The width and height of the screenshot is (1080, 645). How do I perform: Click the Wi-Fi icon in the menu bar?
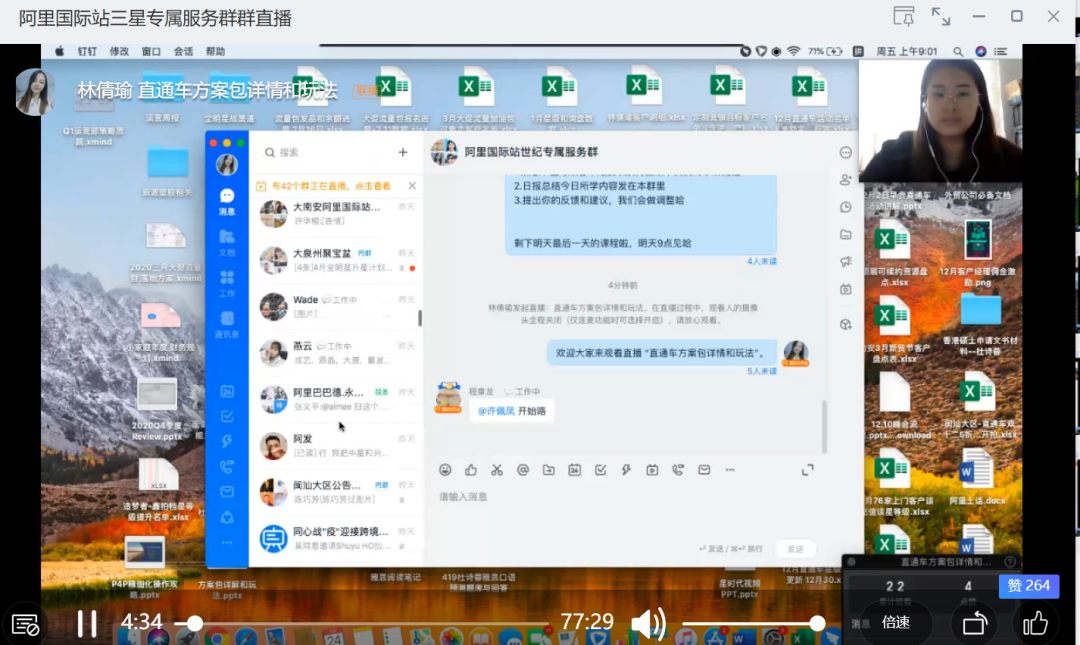(x=793, y=51)
